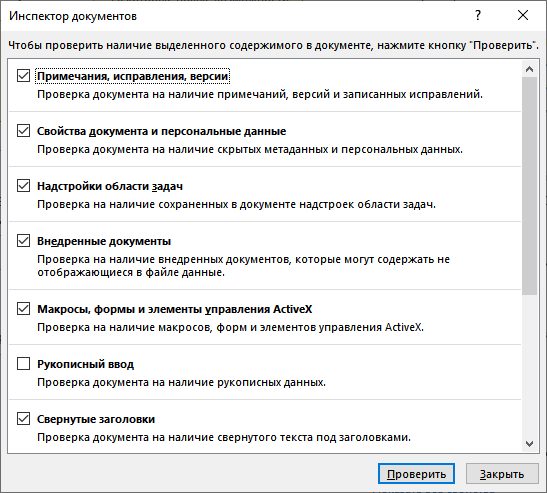Uncheck the Примечания, исправления, версии checkbox
The width and height of the screenshot is (547, 493).
23,76
